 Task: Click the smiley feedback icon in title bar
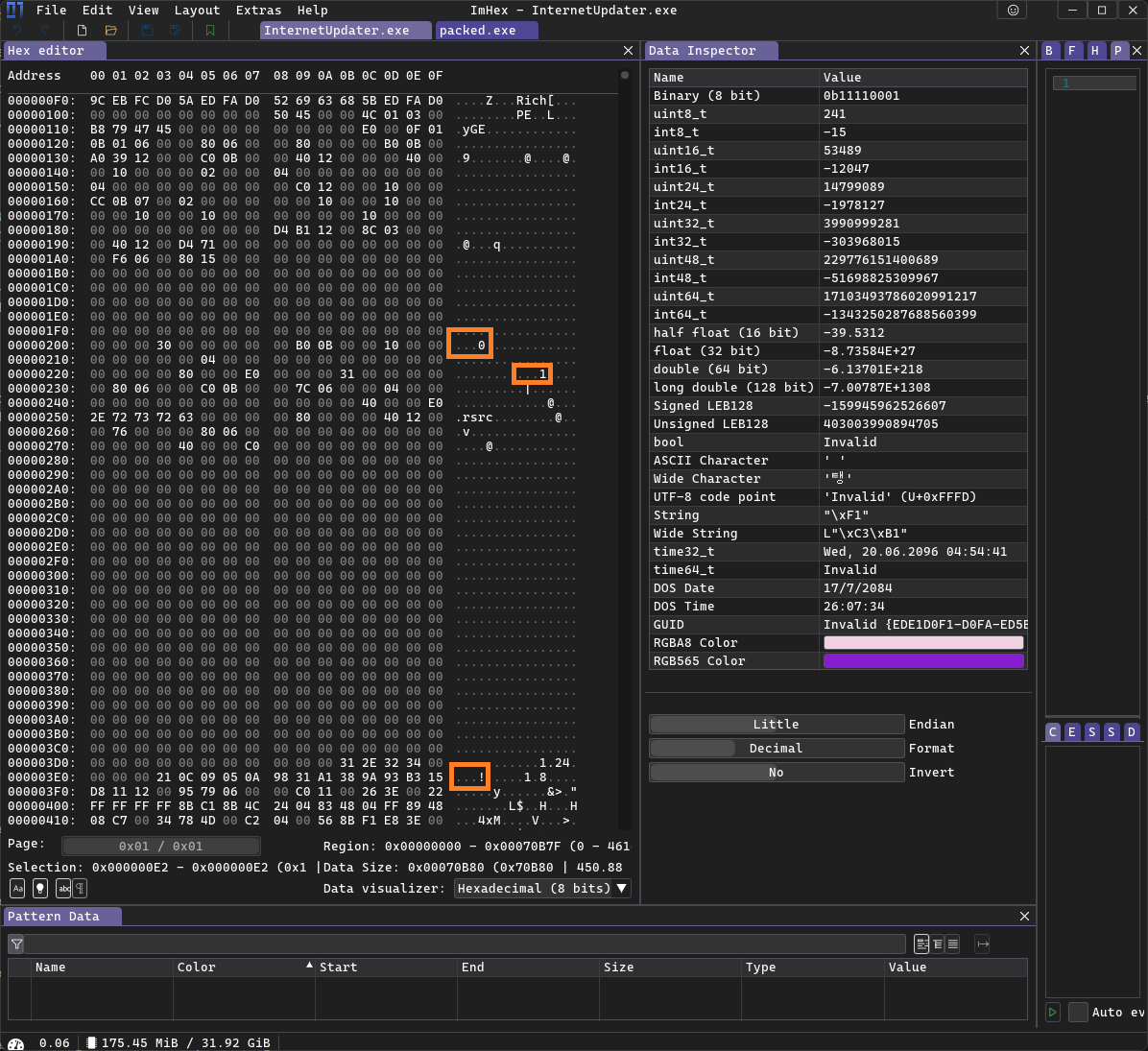tap(1013, 11)
